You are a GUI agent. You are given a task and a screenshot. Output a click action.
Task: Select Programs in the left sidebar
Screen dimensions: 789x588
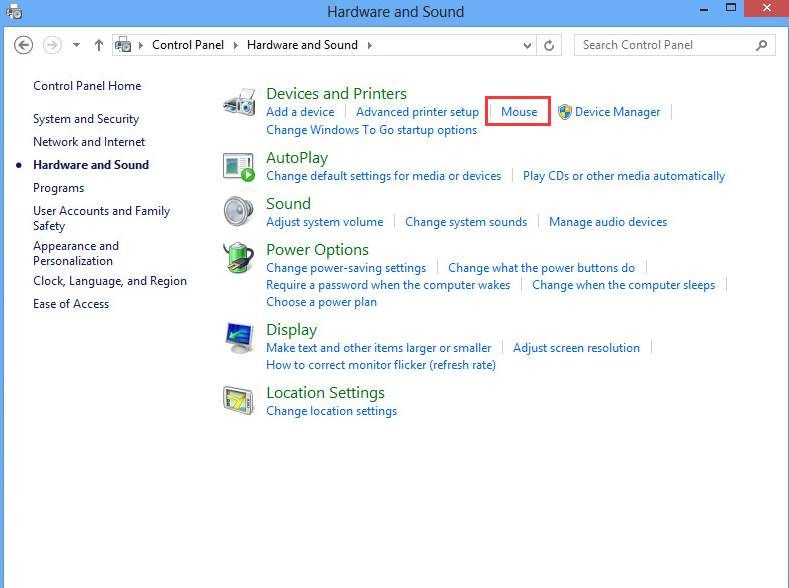(x=58, y=188)
